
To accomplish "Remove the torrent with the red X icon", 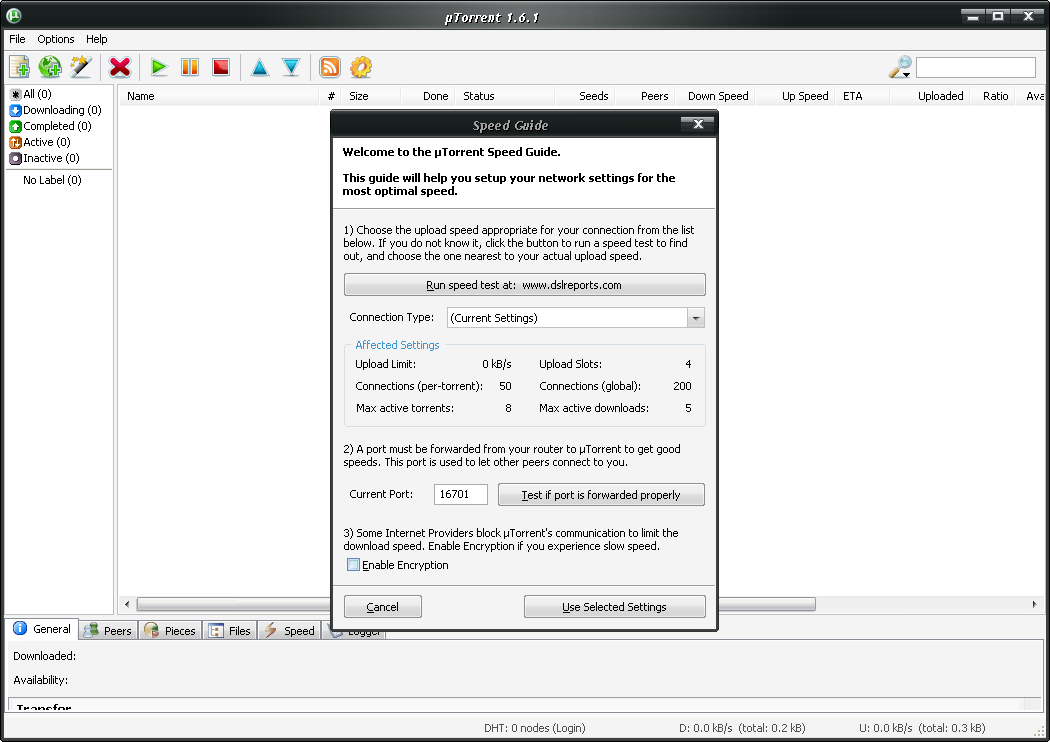I will 120,67.
